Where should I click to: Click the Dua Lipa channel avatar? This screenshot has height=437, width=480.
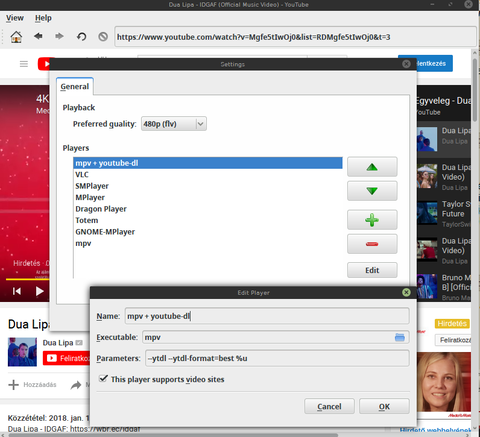click(22, 352)
